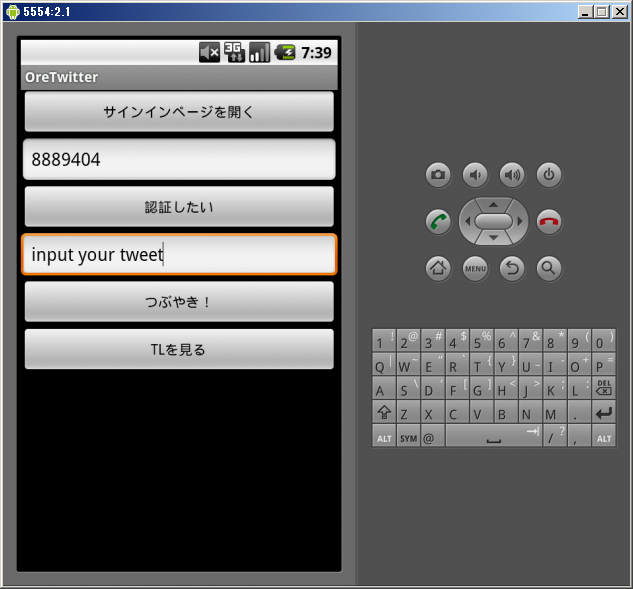Click the L key

pyautogui.click(x=579, y=388)
